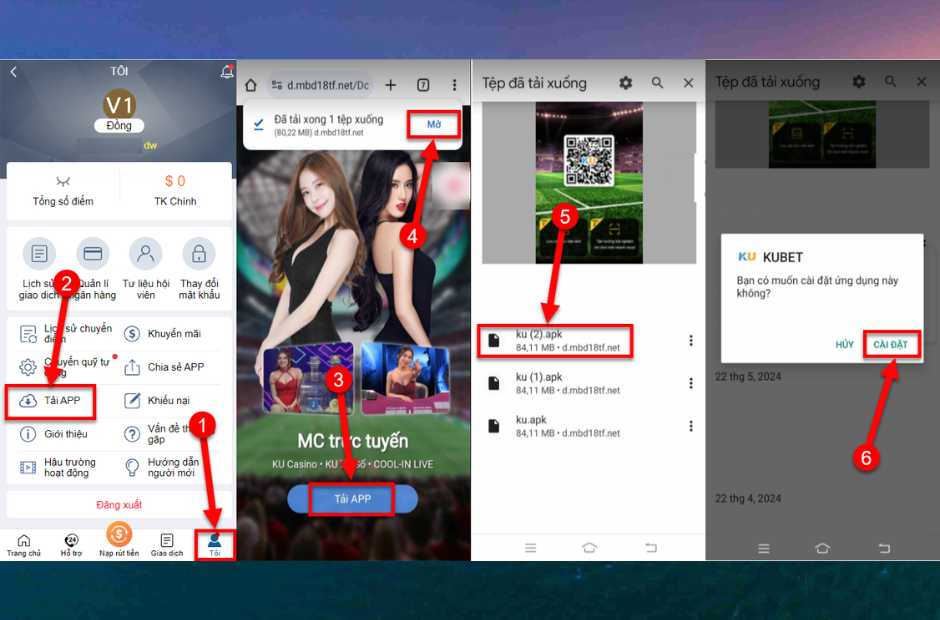Open ku.apk file
This screenshot has height=620, width=940.
(555, 426)
